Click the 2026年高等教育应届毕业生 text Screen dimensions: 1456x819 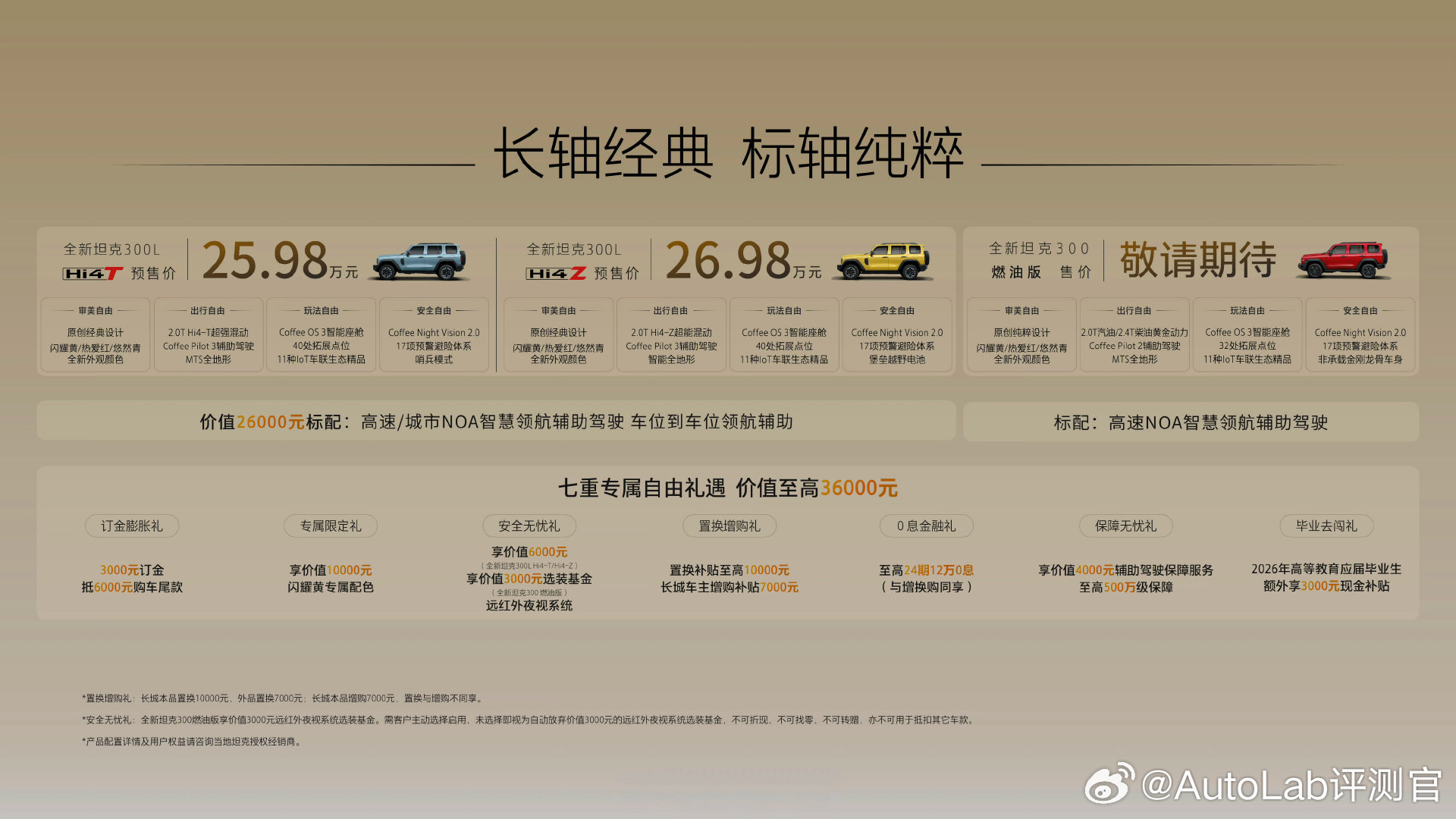click(1326, 569)
